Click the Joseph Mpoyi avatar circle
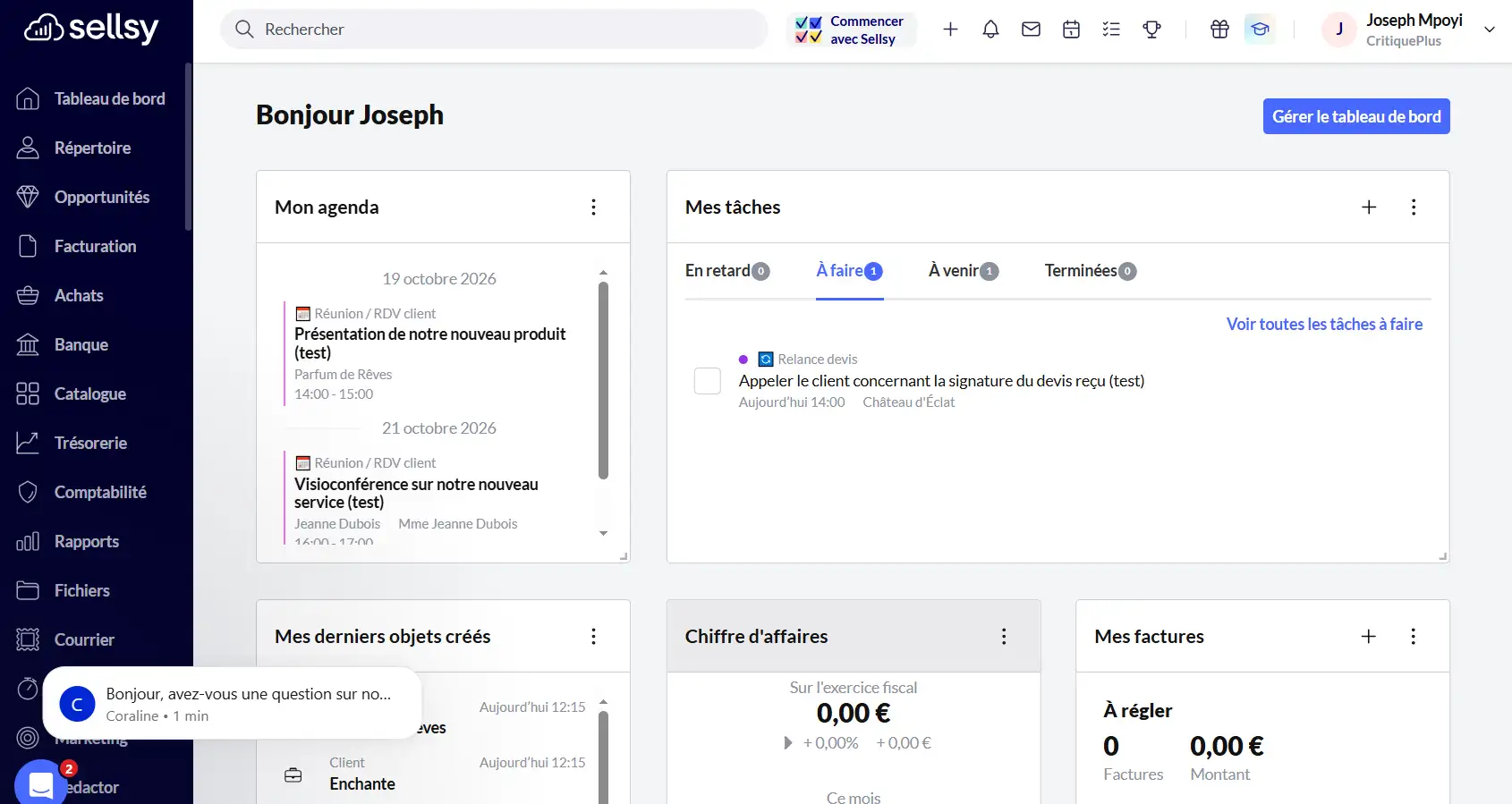1512x804 pixels. tap(1339, 30)
